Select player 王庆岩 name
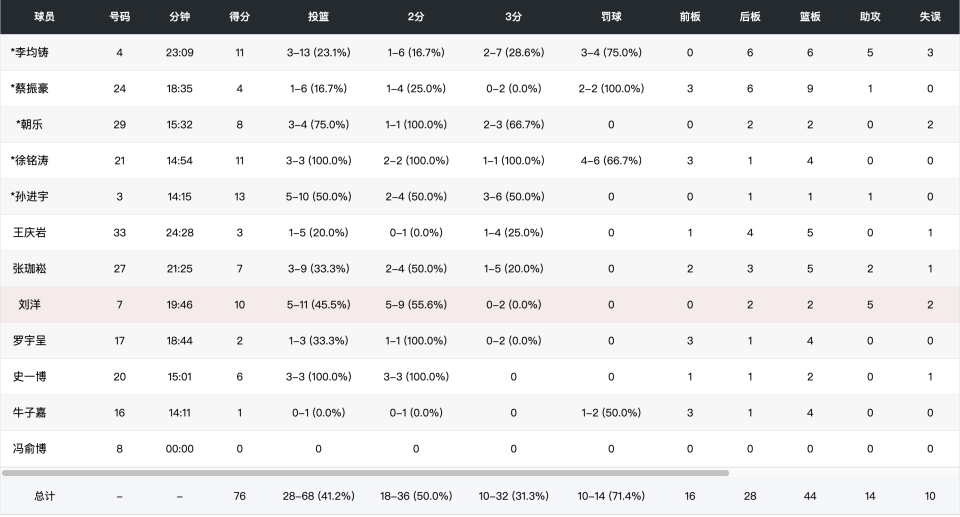This screenshot has height=517, width=960. [x=29, y=233]
